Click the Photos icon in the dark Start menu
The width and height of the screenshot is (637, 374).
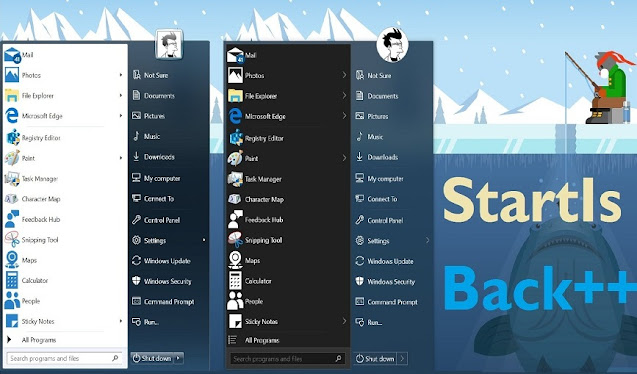[235, 75]
